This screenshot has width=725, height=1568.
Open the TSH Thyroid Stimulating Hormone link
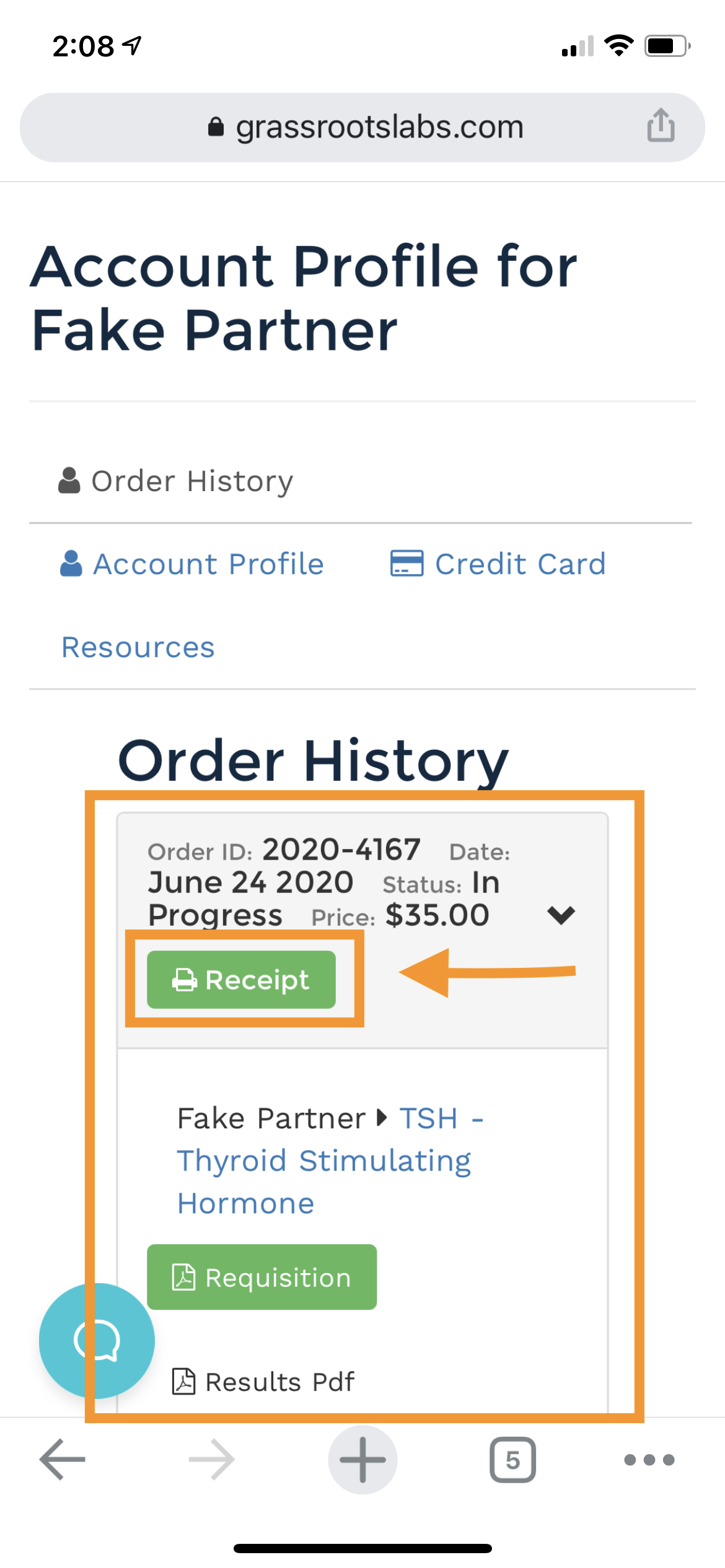click(x=330, y=1161)
